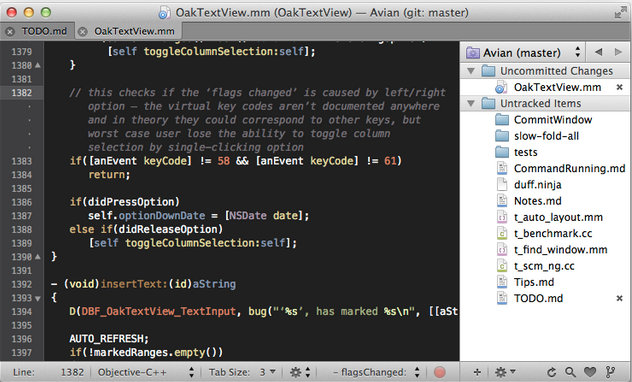Select the slow-fold-all folder

coord(546,136)
